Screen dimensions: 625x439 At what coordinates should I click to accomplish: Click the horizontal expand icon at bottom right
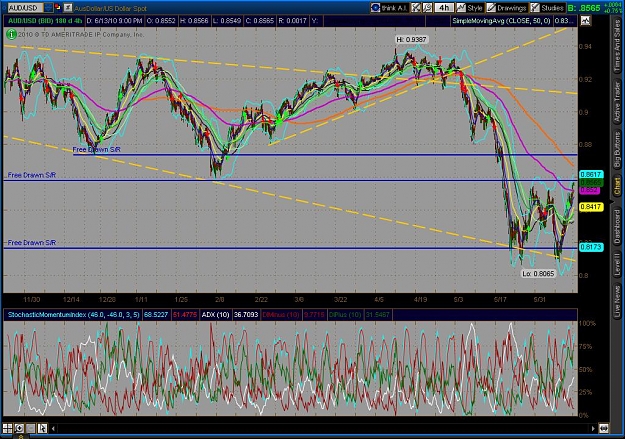603,429
